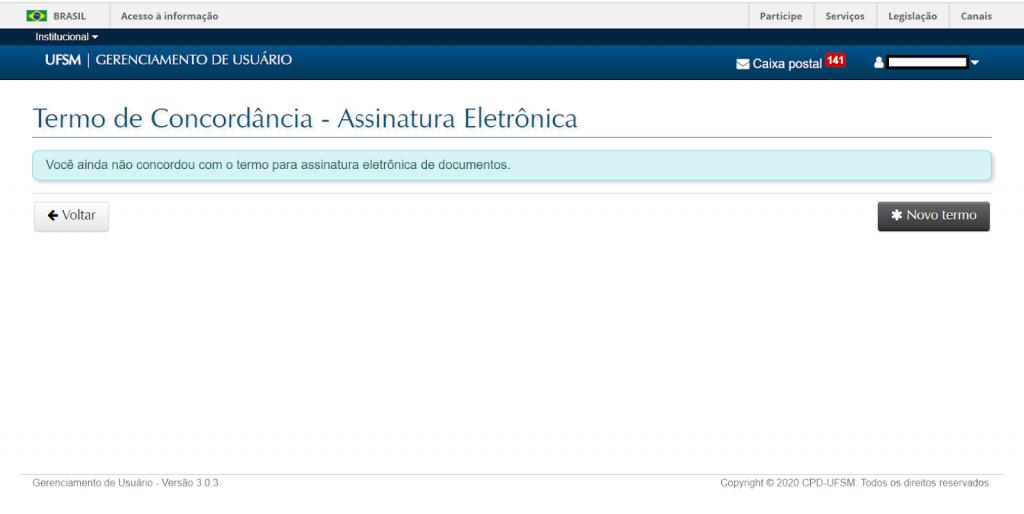The image size is (1024, 514).
Task: Open the Acesso à informação link
Action: click(x=169, y=16)
